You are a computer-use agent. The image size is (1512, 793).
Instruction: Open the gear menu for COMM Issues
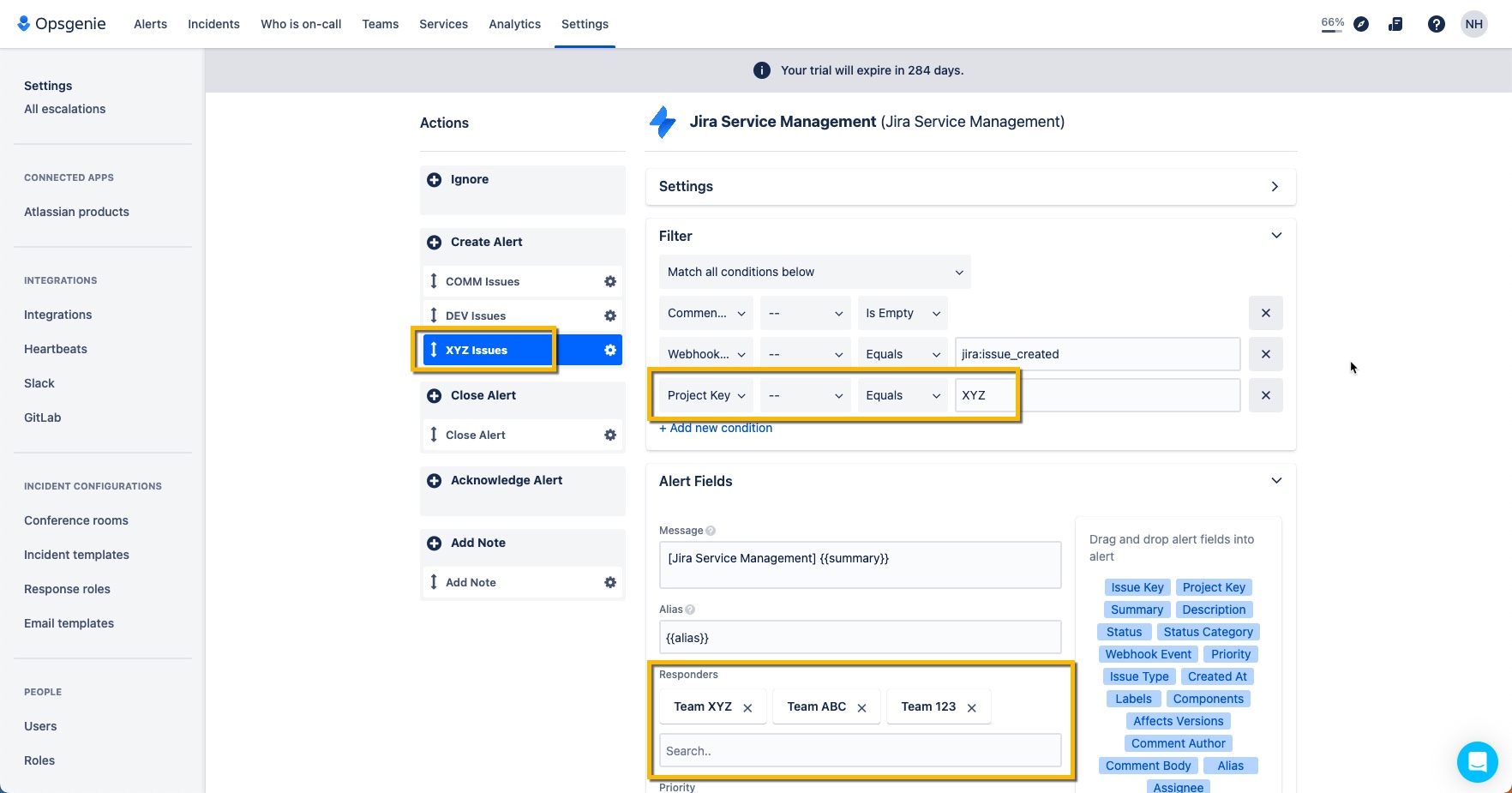(610, 281)
